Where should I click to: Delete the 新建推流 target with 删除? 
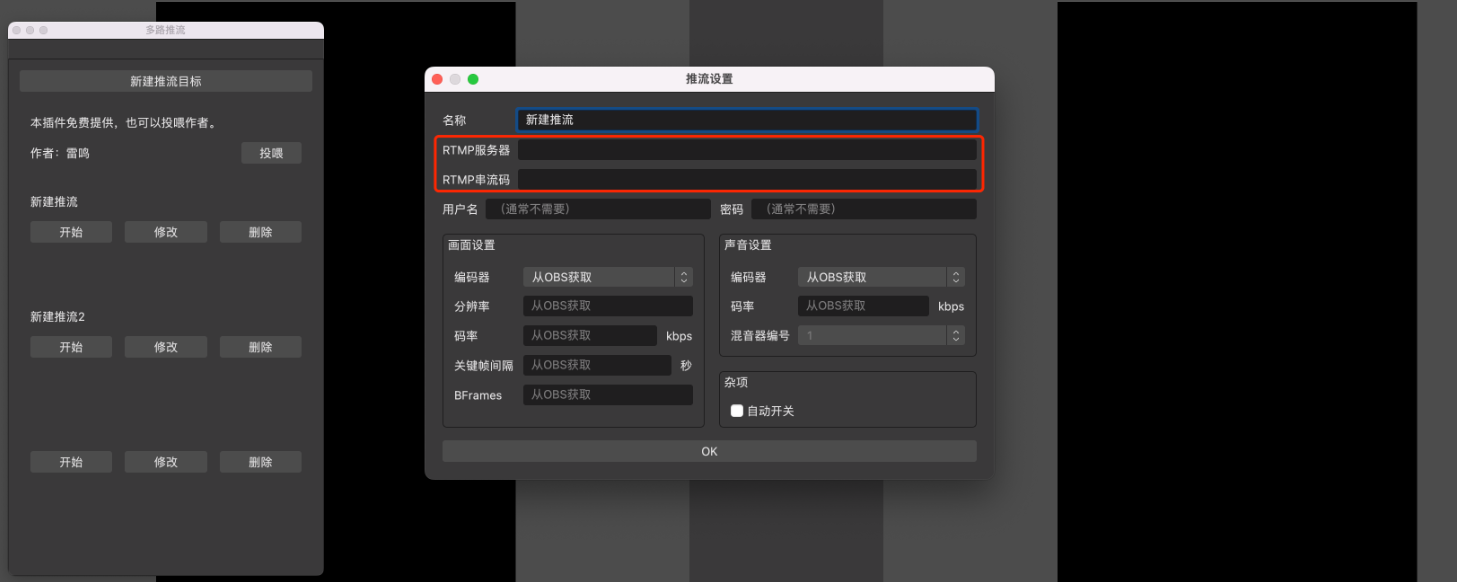pos(260,232)
